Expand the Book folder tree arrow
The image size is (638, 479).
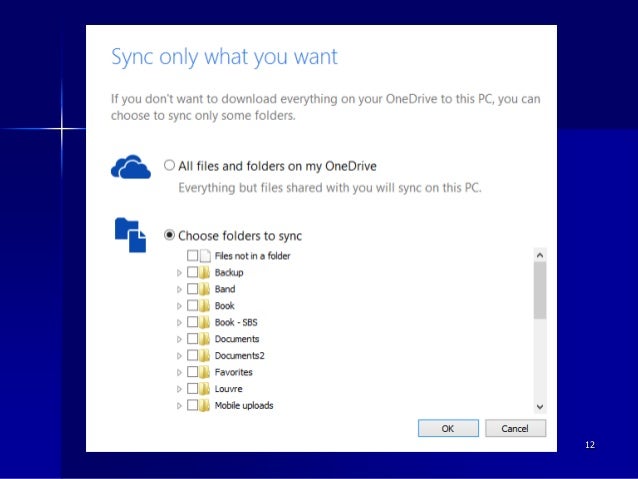point(179,306)
